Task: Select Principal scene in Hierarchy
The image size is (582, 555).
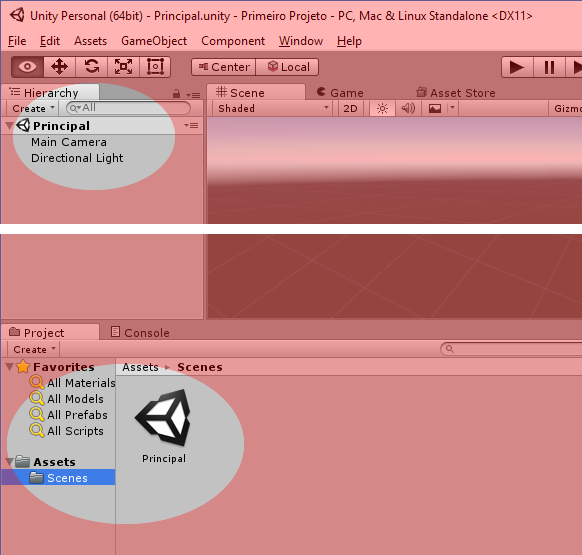Action: [102, 125]
